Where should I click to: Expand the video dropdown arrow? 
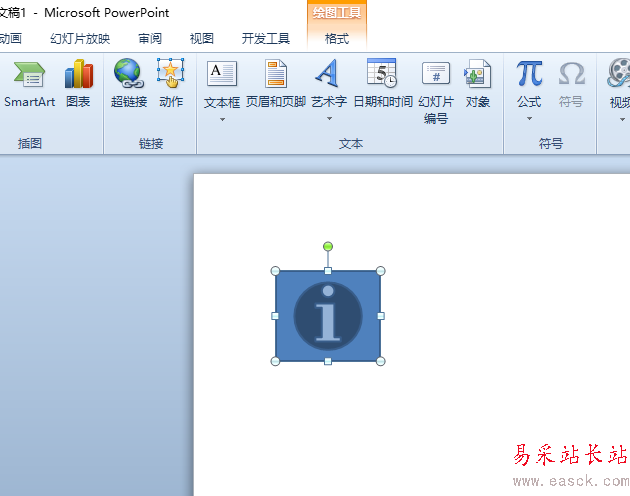pyautogui.click(x=622, y=119)
